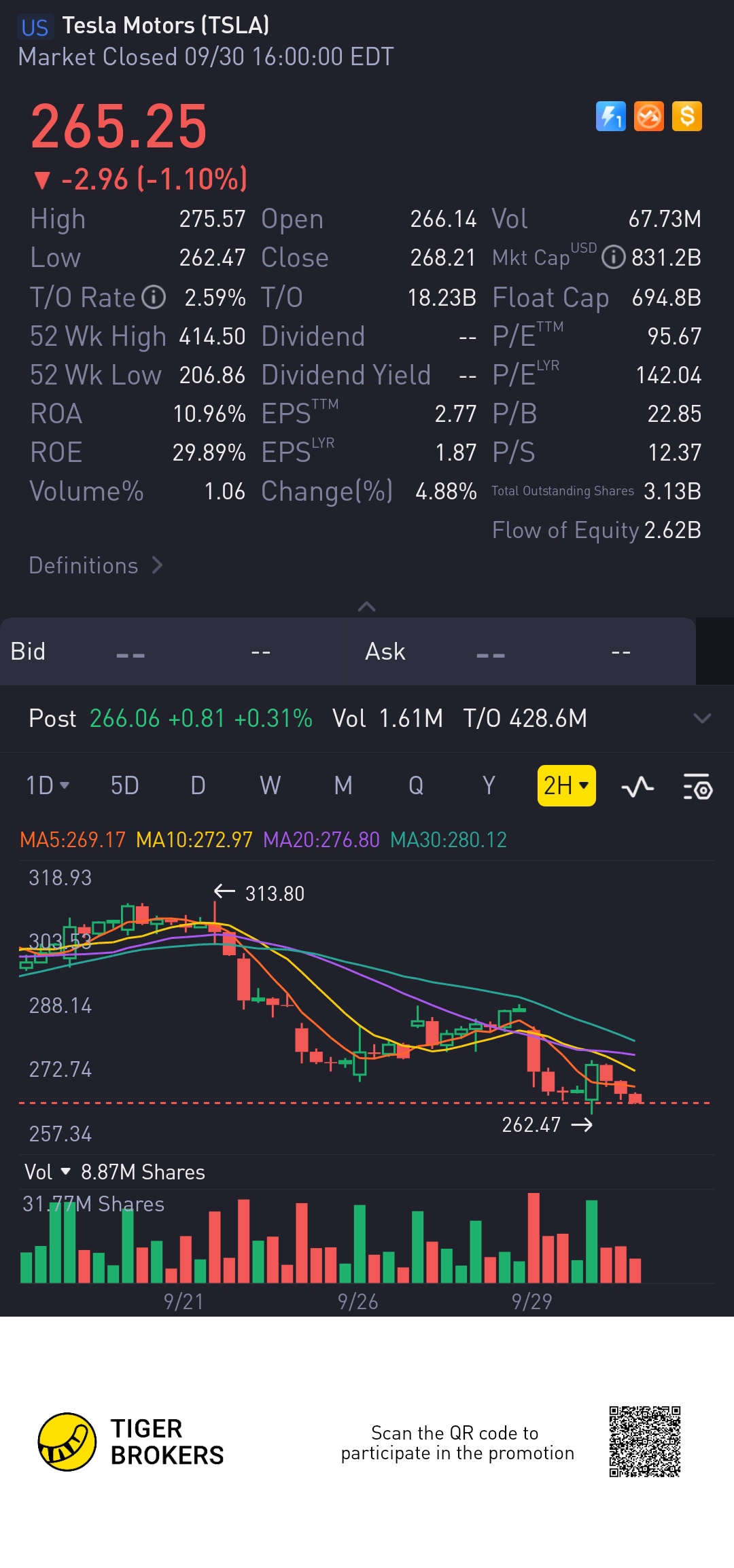Tap the 262.47 low marker on chart
The image size is (734, 1568).
click(x=547, y=1124)
